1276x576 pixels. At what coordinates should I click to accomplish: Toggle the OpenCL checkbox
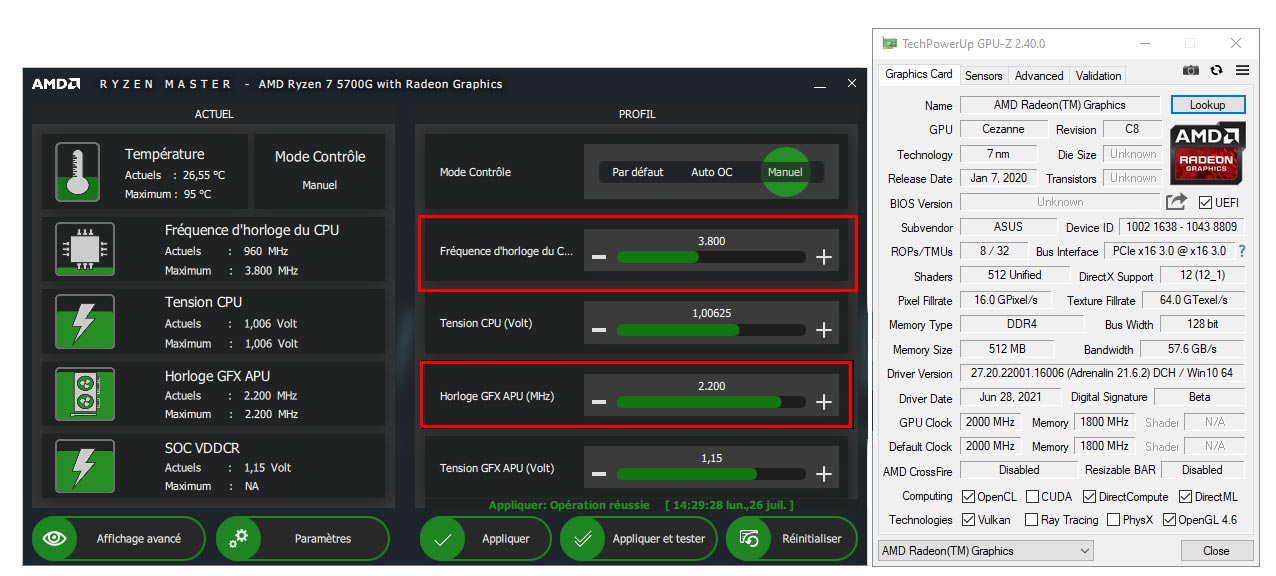(x=968, y=497)
